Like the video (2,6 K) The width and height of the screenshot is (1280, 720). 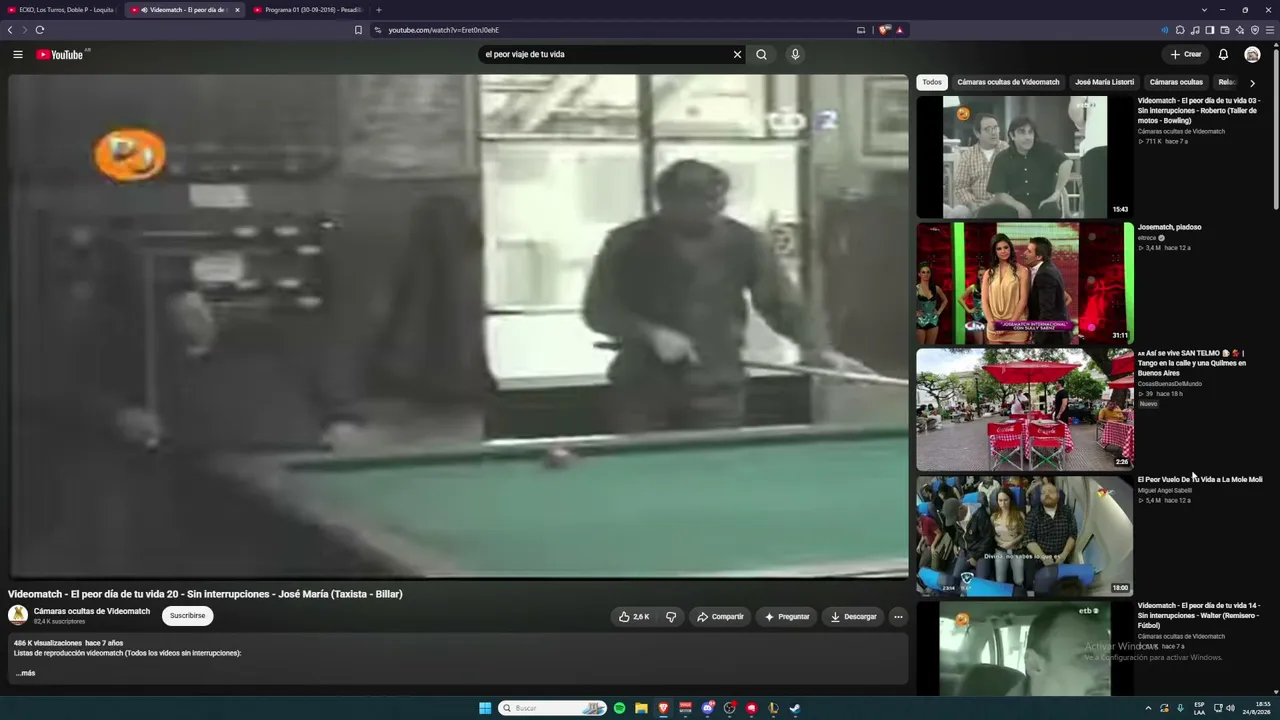(x=634, y=617)
